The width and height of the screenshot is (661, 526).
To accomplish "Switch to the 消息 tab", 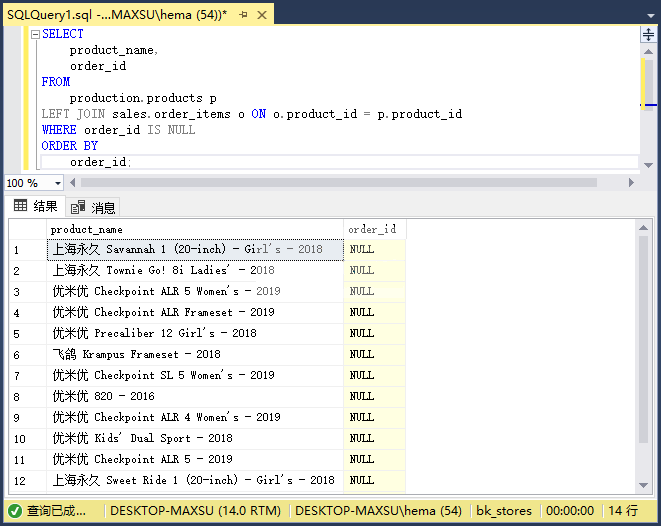I will pyautogui.click(x=93, y=207).
